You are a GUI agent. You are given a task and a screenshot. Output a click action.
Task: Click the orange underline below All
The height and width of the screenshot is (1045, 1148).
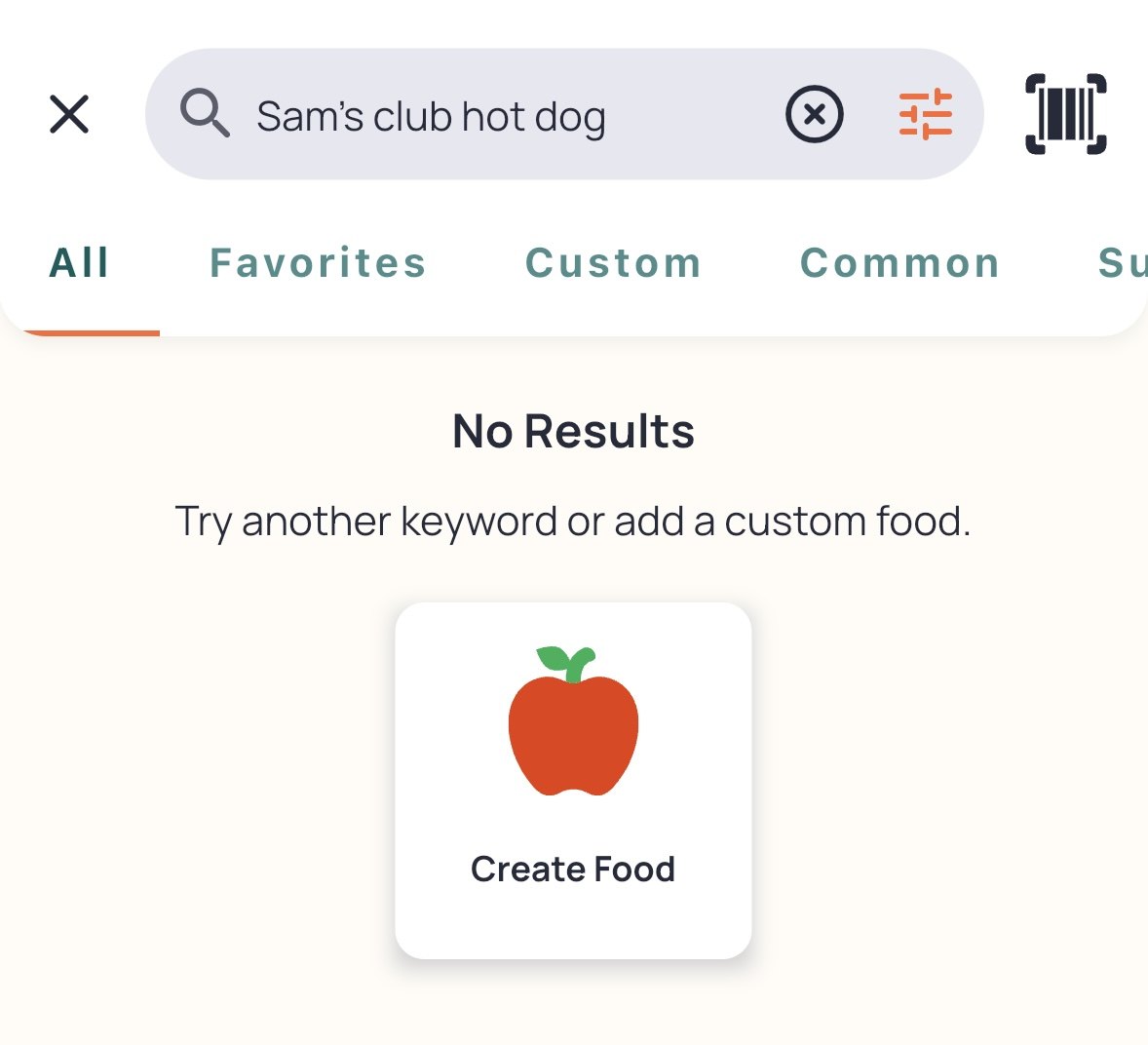(x=92, y=333)
